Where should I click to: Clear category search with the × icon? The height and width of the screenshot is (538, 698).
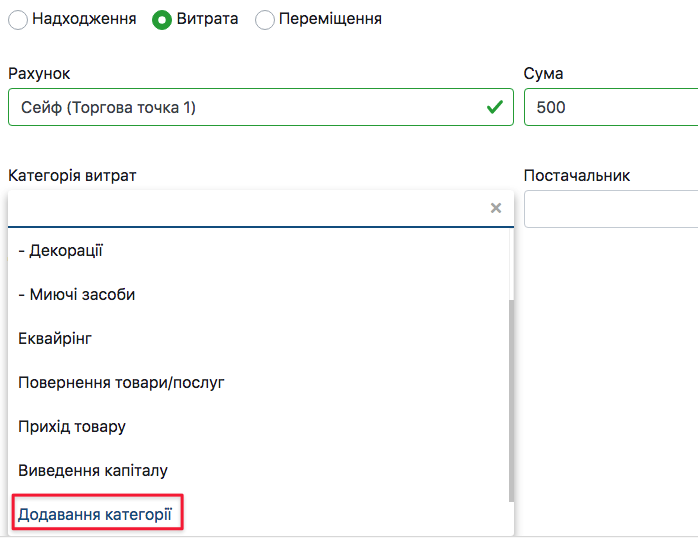click(495, 209)
